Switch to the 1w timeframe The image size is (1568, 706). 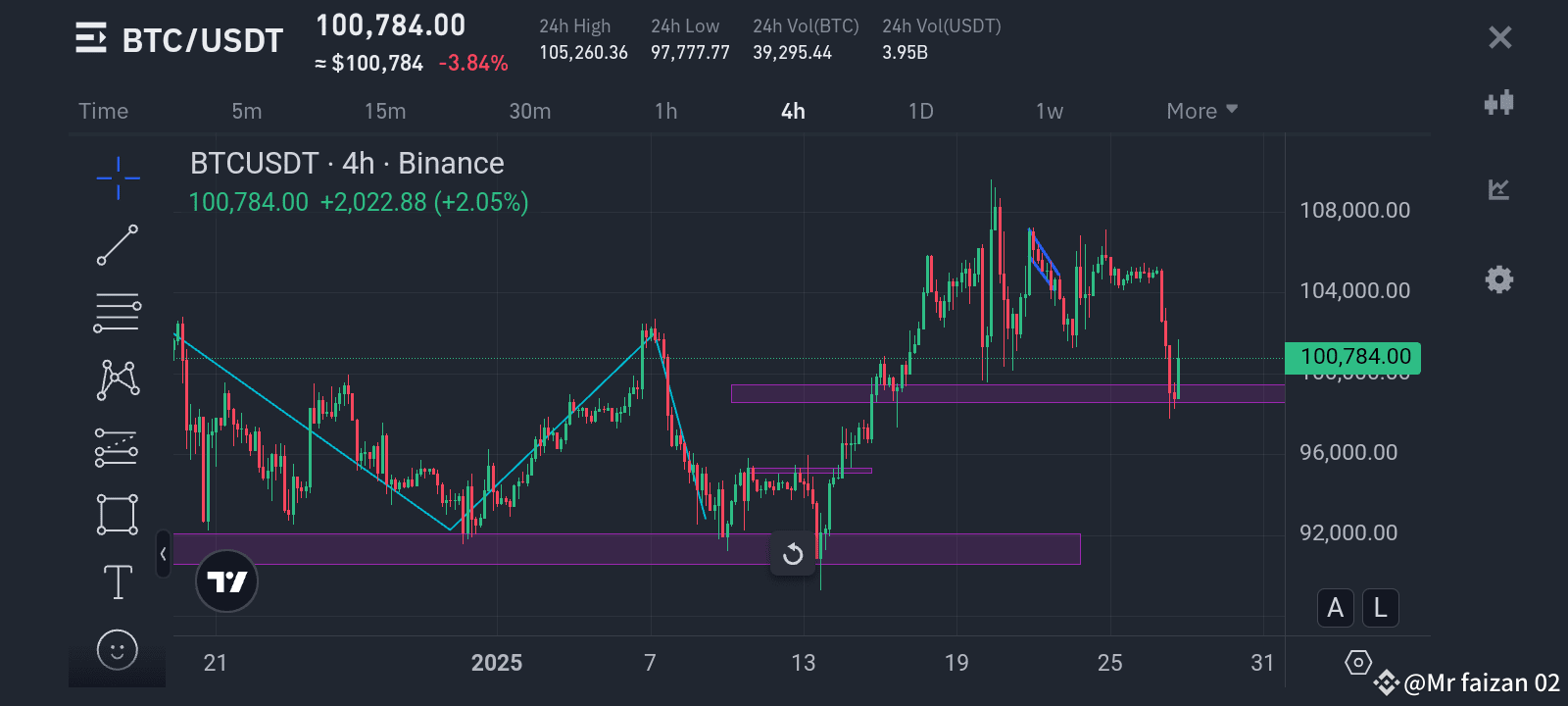[x=1050, y=111]
